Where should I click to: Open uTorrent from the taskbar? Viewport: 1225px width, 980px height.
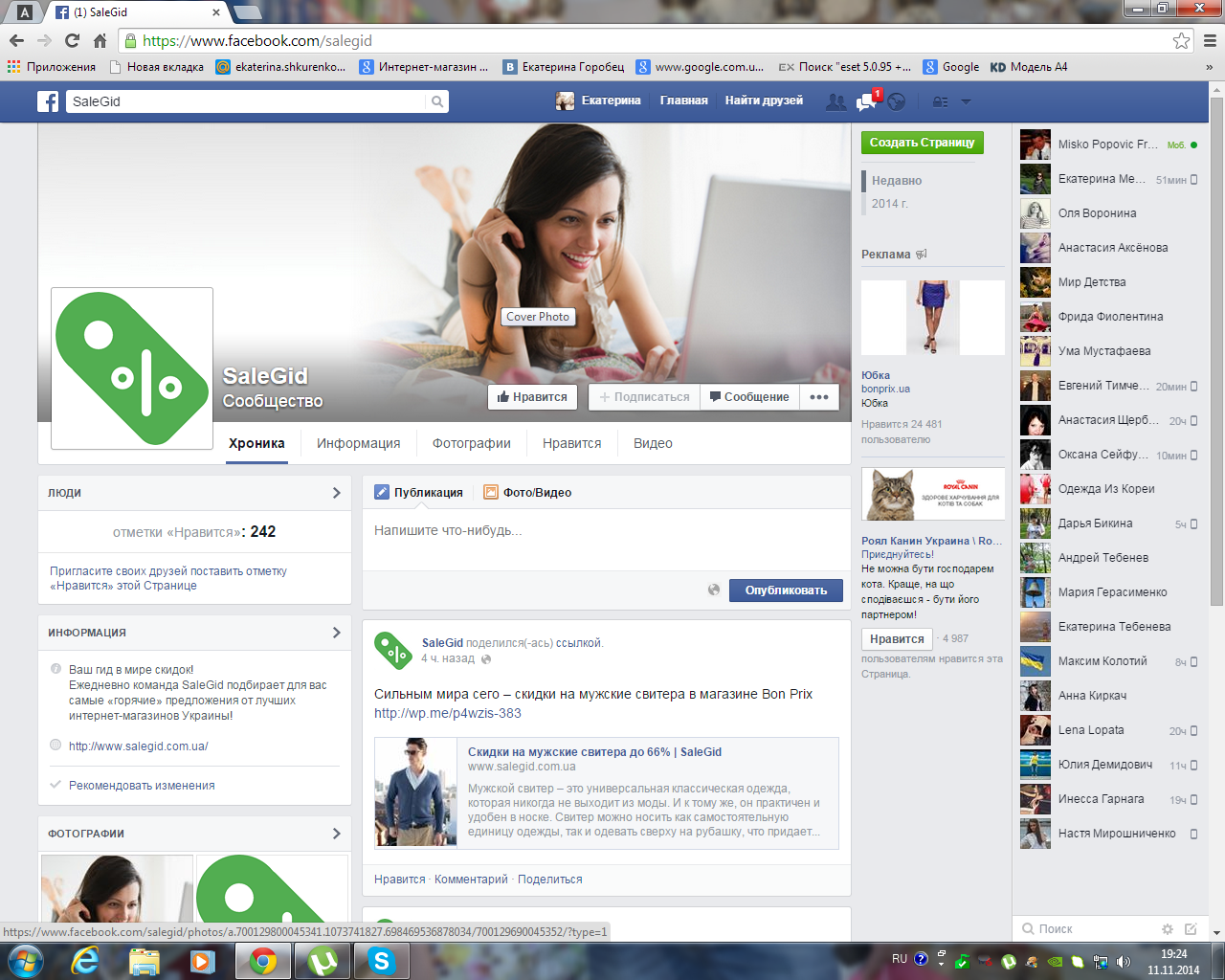coord(323,961)
